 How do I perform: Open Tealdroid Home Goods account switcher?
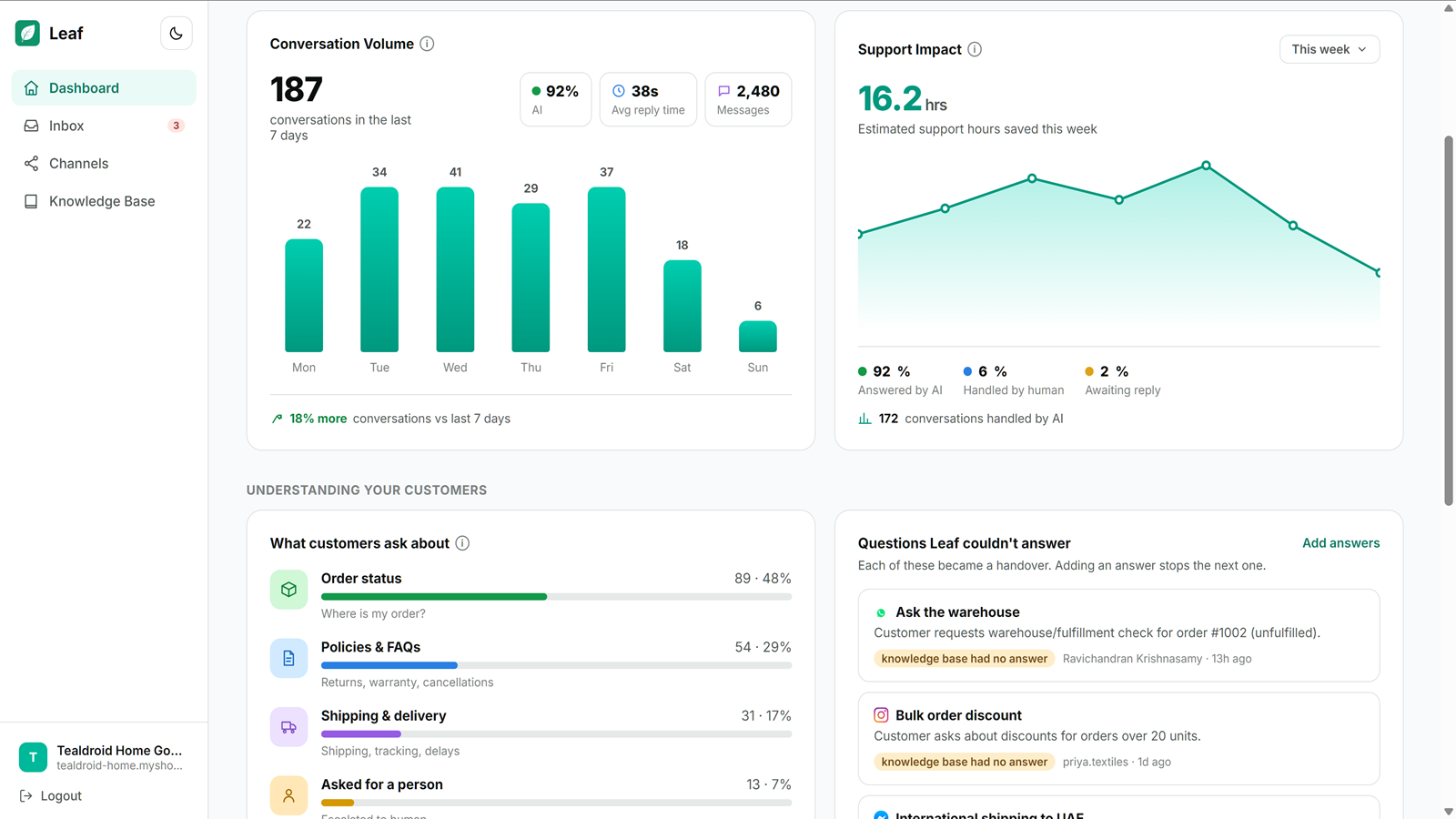(104, 757)
